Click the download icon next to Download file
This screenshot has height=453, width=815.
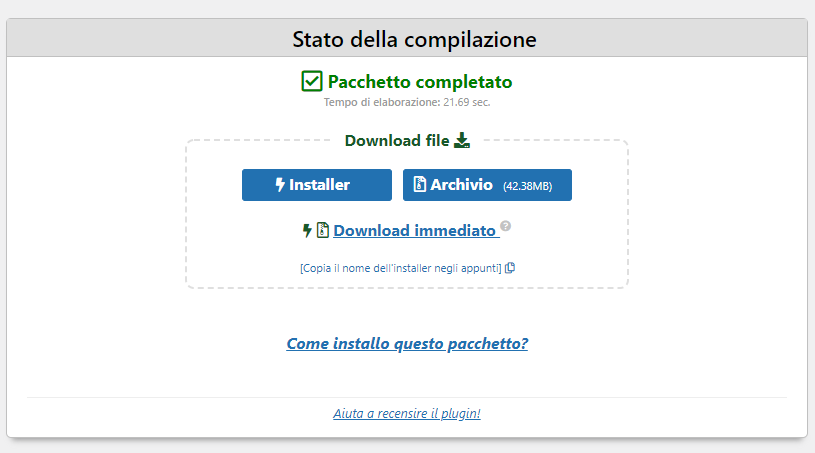point(461,140)
